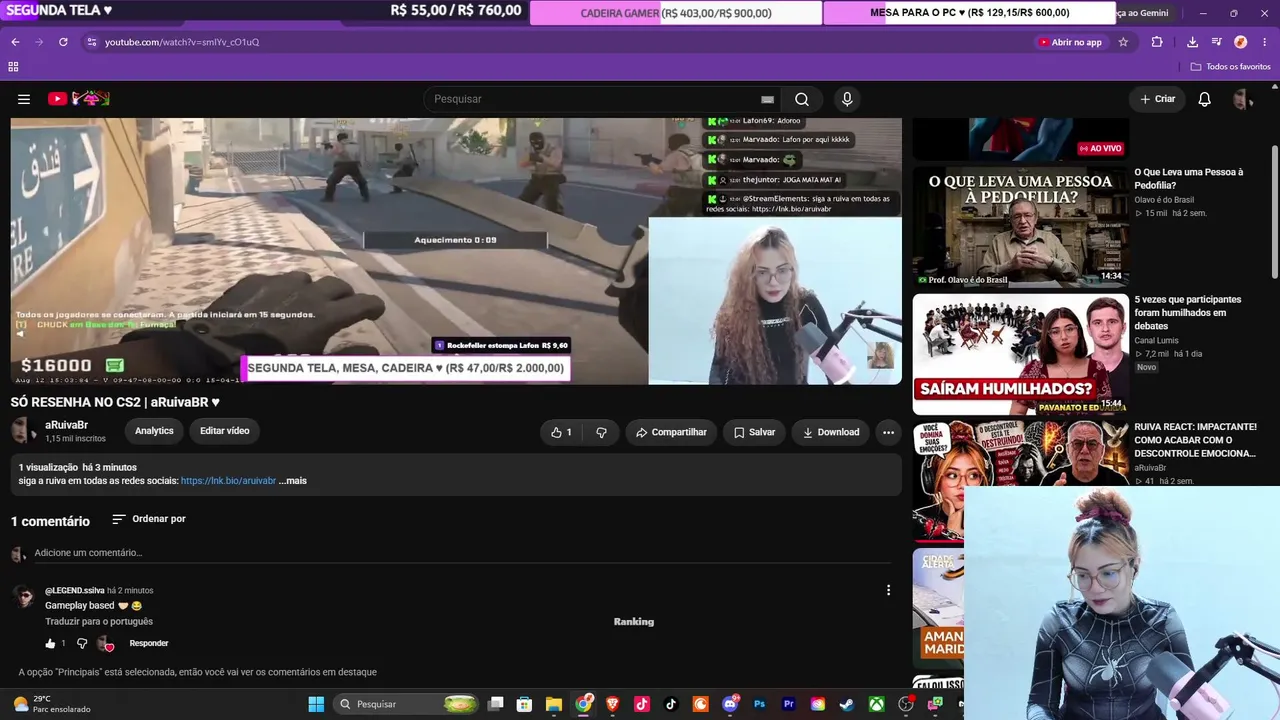
Task: Open Todos os favoritos folder
Action: (x=1231, y=67)
